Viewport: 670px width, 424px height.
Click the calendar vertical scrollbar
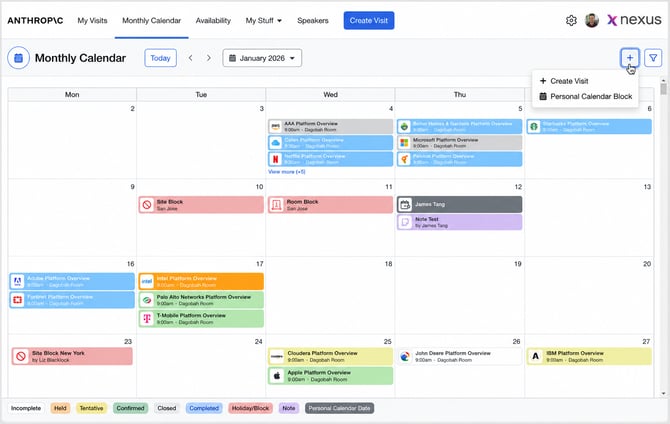tap(663, 237)
